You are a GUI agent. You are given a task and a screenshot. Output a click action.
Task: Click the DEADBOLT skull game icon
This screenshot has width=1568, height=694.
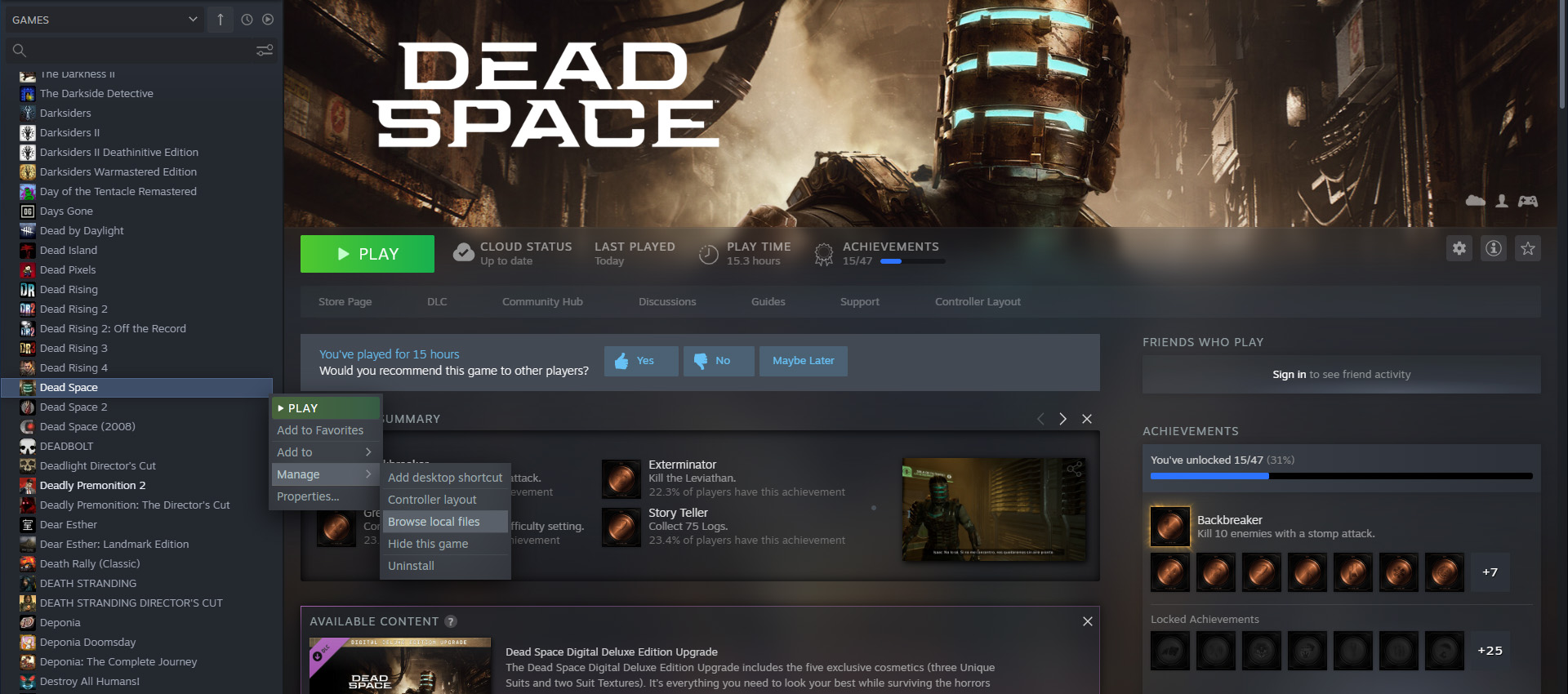[x=28, y=447]
